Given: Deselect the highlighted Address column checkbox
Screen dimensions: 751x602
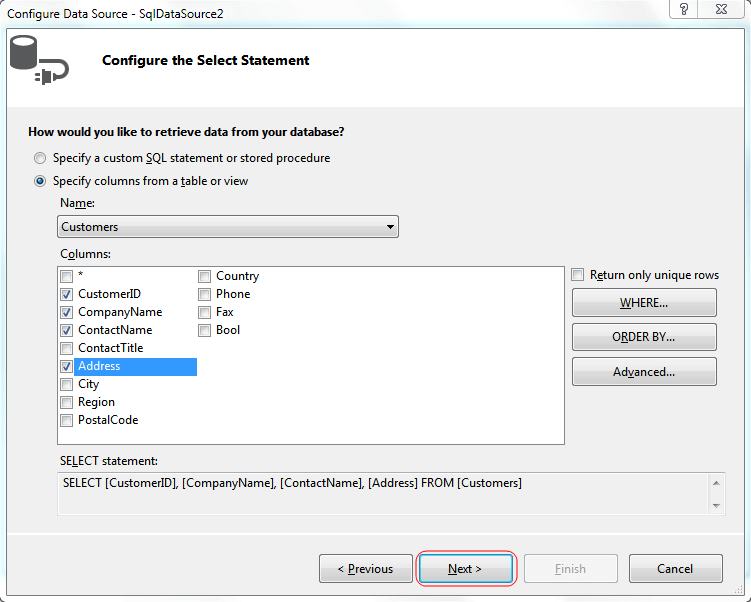Looking at the screenshot, I should coord(66,366).
